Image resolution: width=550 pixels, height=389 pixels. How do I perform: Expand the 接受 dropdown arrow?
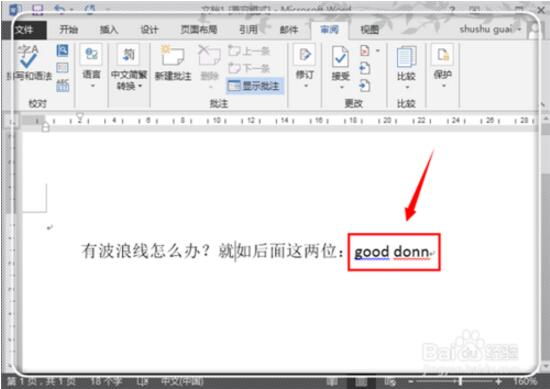tap(341, 87)
